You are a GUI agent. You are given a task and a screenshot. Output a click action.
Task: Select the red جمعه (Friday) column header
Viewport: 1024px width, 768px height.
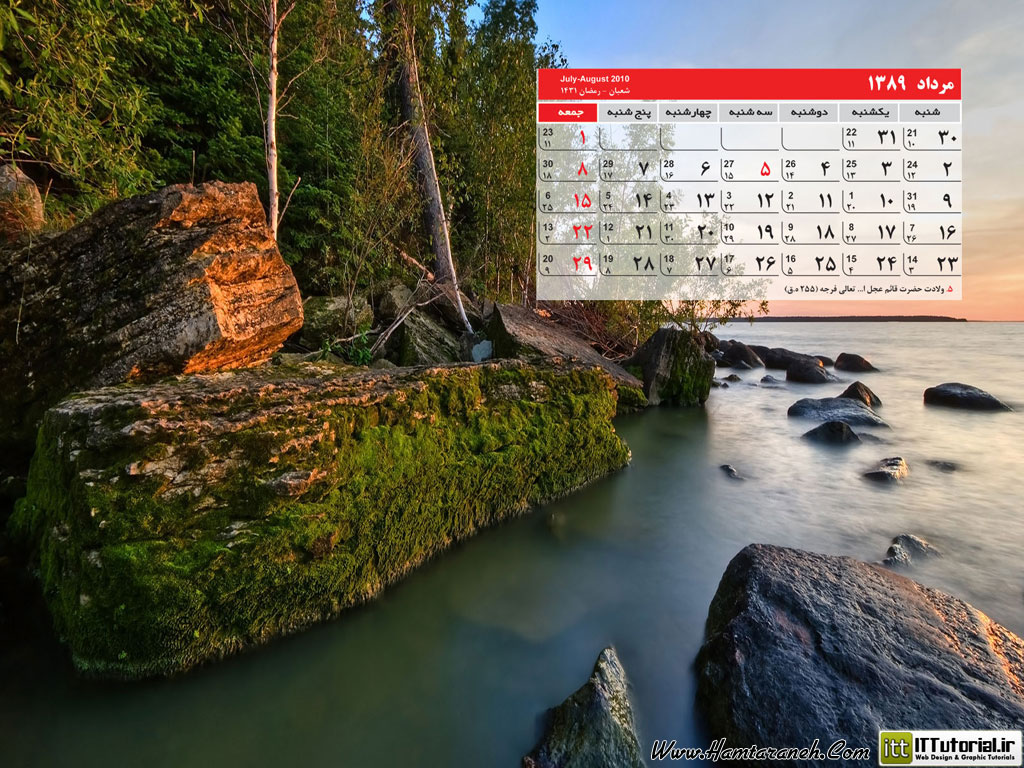pos(567,112)
